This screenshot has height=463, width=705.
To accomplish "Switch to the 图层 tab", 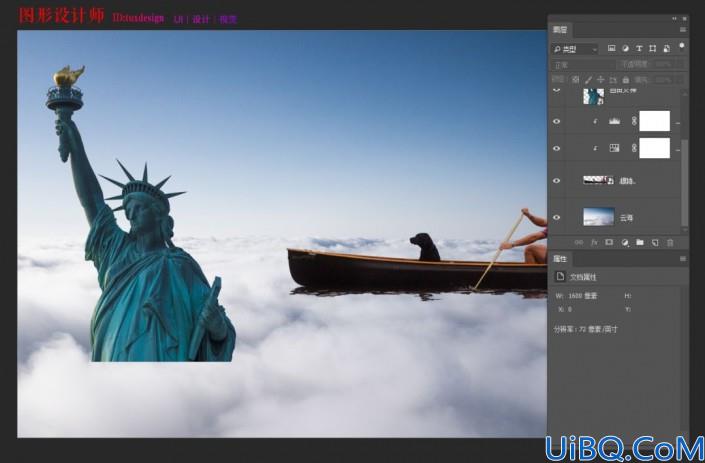I will pyautogui.click(x=560, y=30).
